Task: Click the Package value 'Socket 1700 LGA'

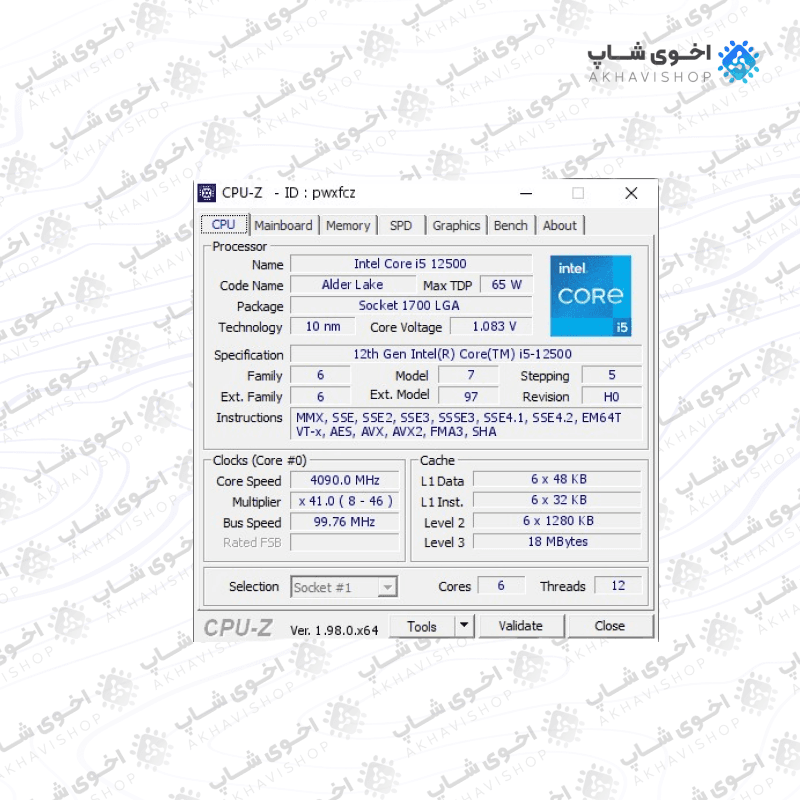Action: (x=411, y=306)
